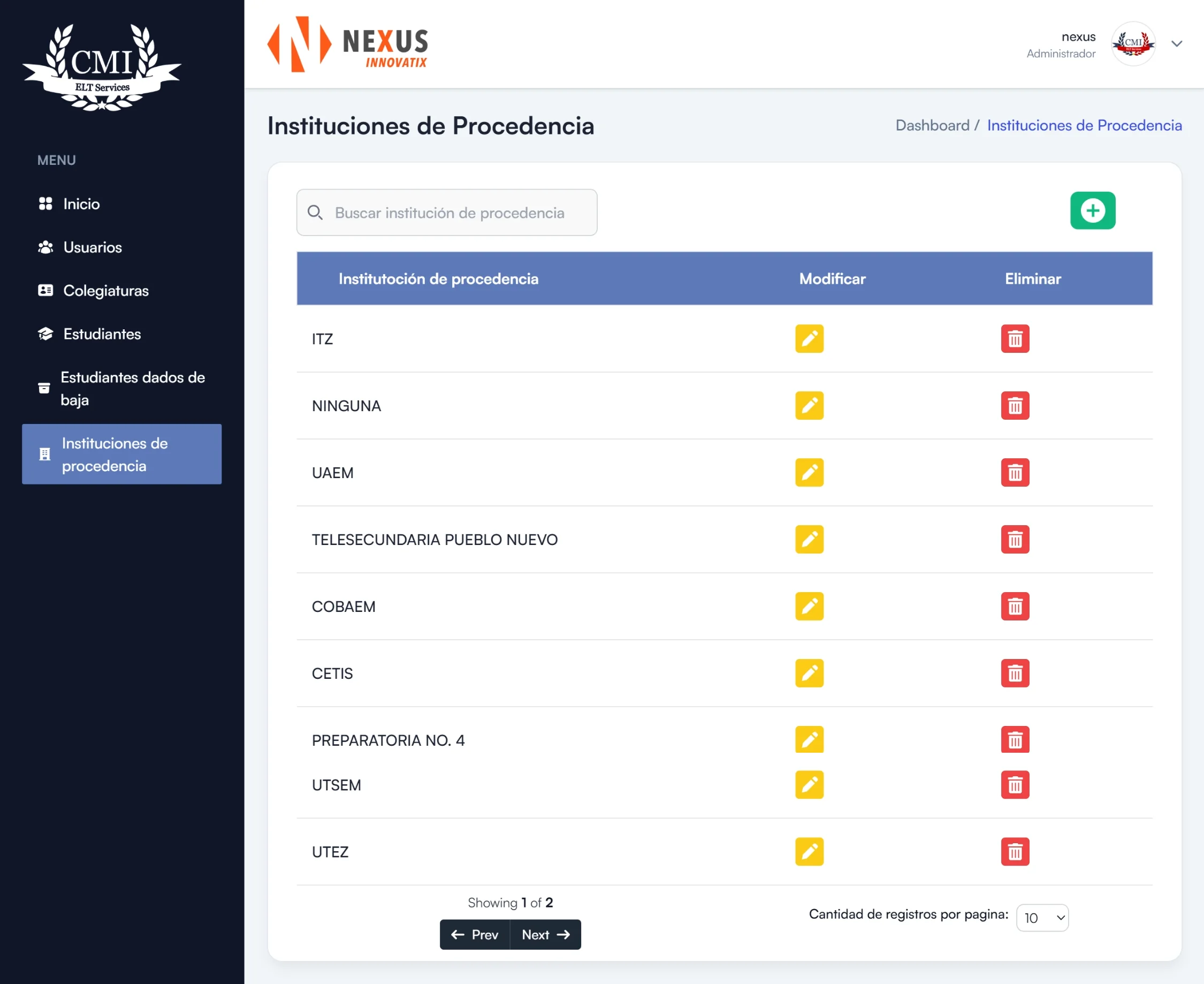Edit the COBAEM institution
The width and height of the screenshot is (1204, 984).
point(809,607)
